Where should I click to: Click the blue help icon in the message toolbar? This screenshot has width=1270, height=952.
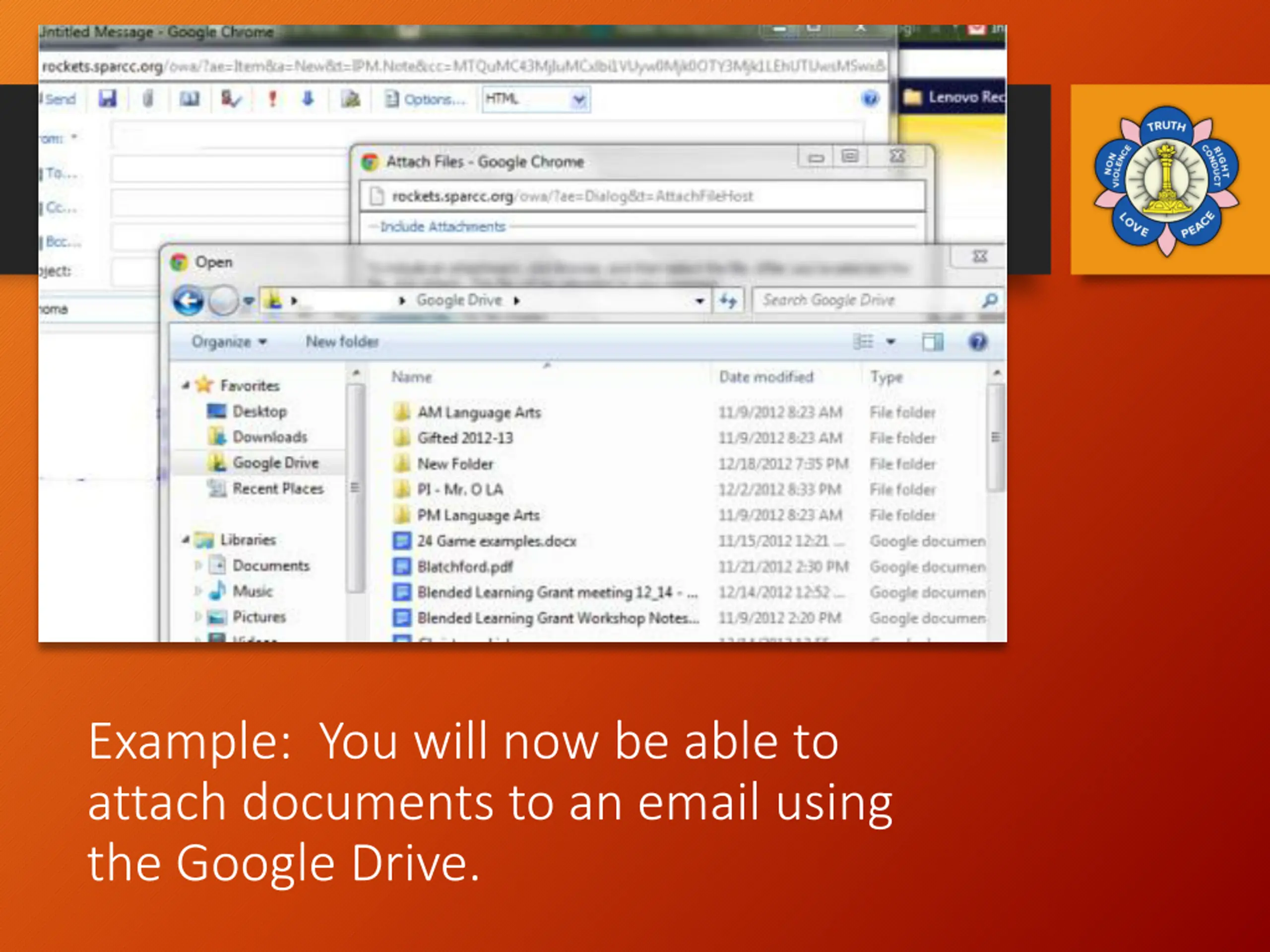(x=870, y=99)
